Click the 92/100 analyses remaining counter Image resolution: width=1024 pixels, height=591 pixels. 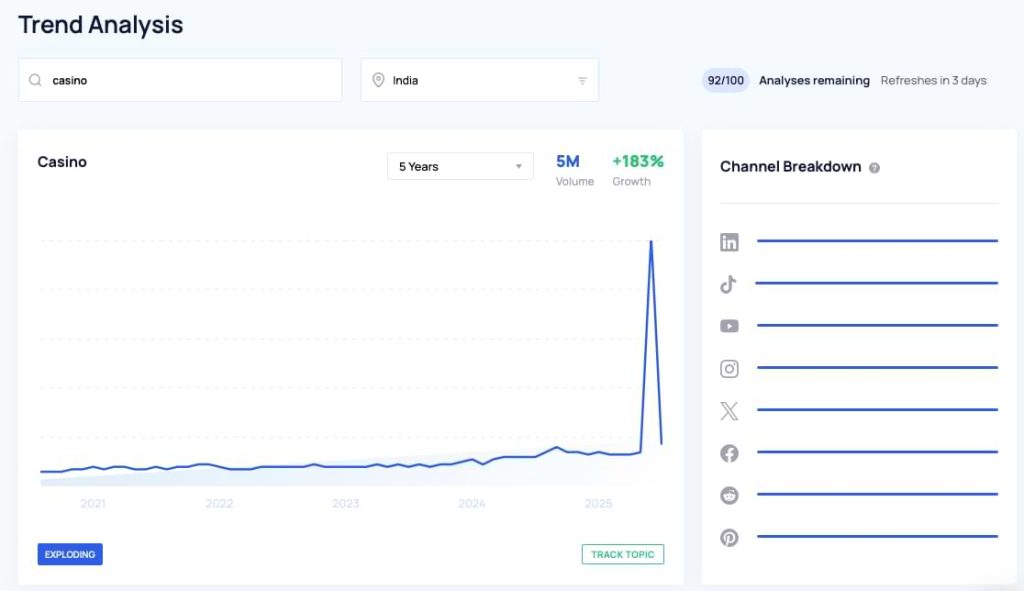click(724, 80)
